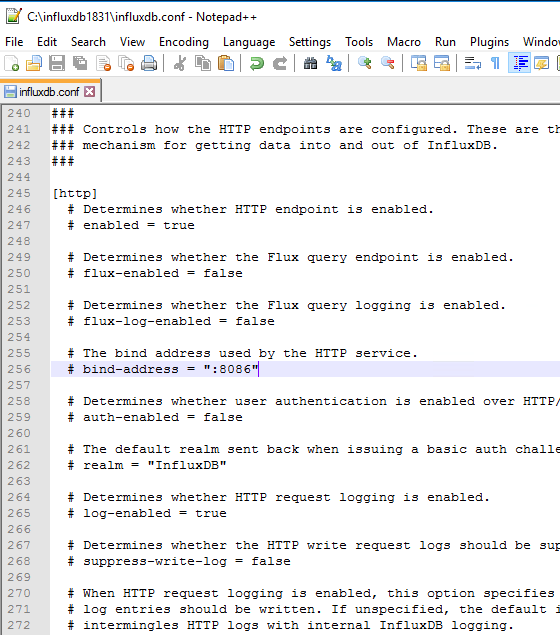Viewport: 560px width, 635px height.
Task: Close the influxdb.conf tab with red X
Action: tap(89, 92)
